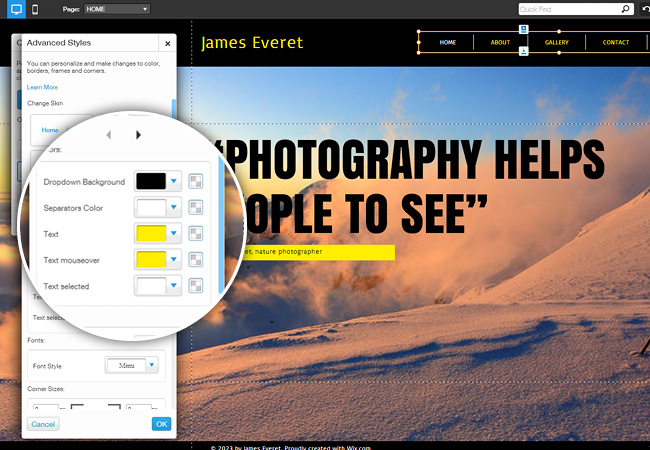650x450 pixels.
Task: Expand the Separators Color dropdown arrow
Action: [174, 207]
